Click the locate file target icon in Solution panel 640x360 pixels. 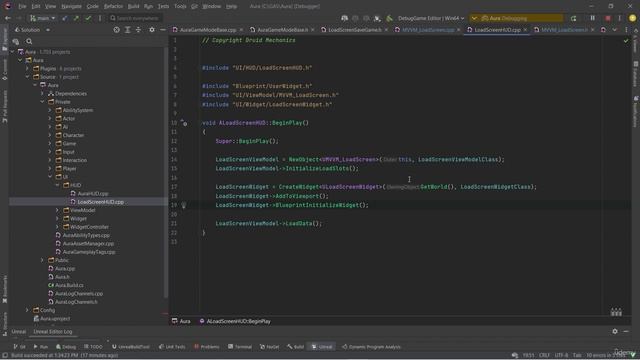(x=116, y=30)
